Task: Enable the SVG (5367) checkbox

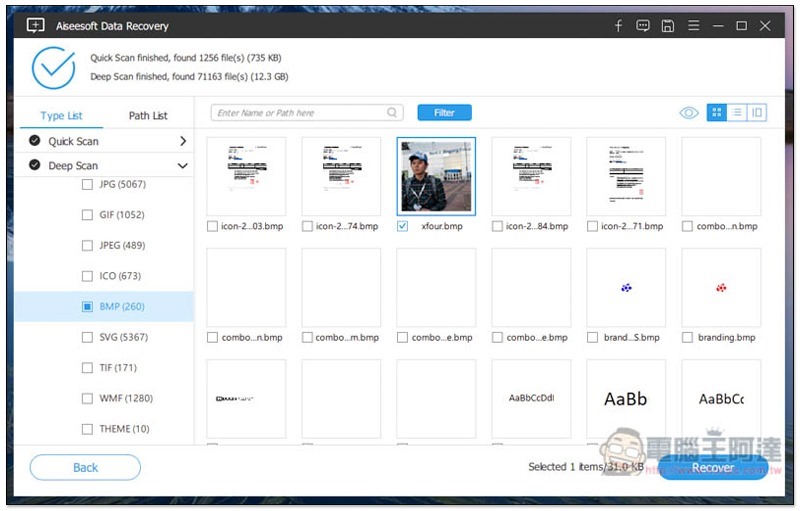Action: tap(87, 338)
